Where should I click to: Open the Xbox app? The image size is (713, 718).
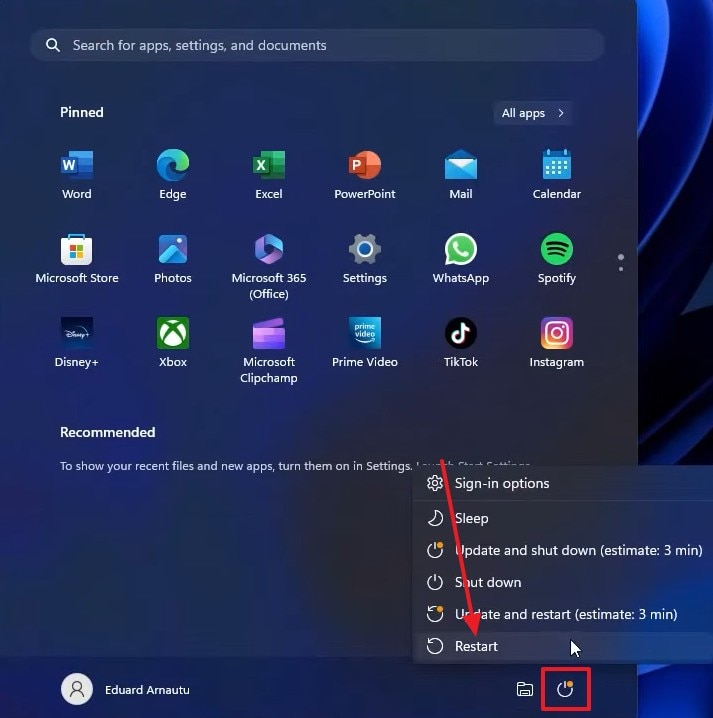pyautogui.click(x=173, y=343)
